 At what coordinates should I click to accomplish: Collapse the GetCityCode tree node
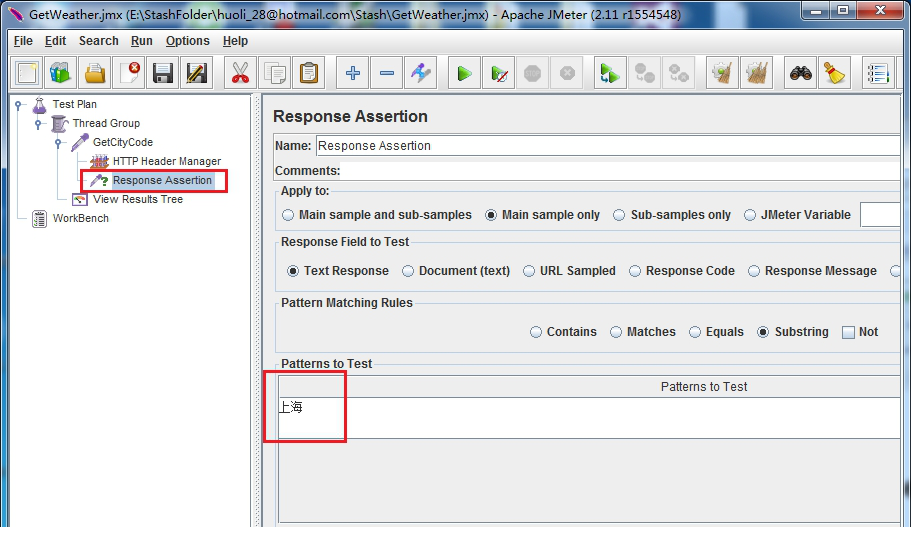click(x=58, y=143)
